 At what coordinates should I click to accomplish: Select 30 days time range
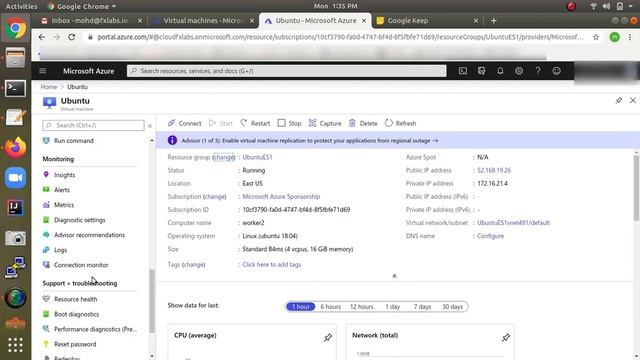click(453, 307)
